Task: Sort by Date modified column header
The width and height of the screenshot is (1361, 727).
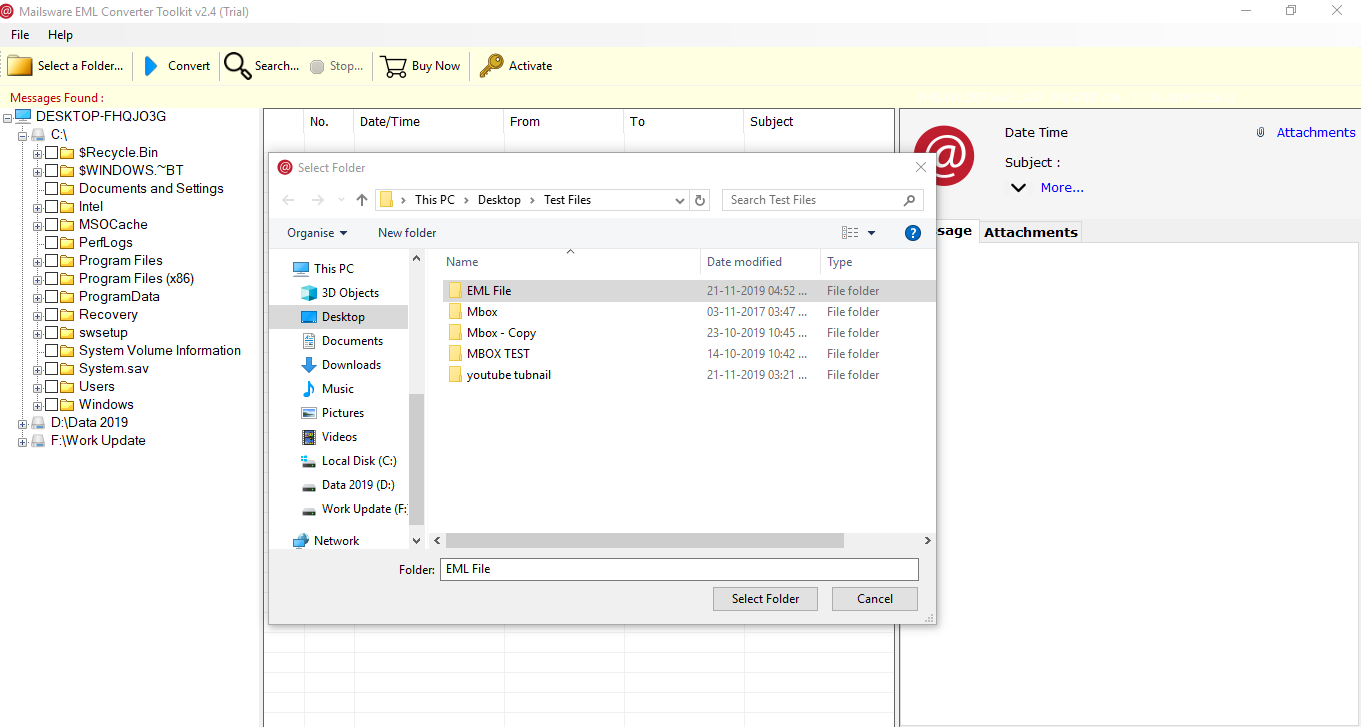Action: click(x=760, y=262)
